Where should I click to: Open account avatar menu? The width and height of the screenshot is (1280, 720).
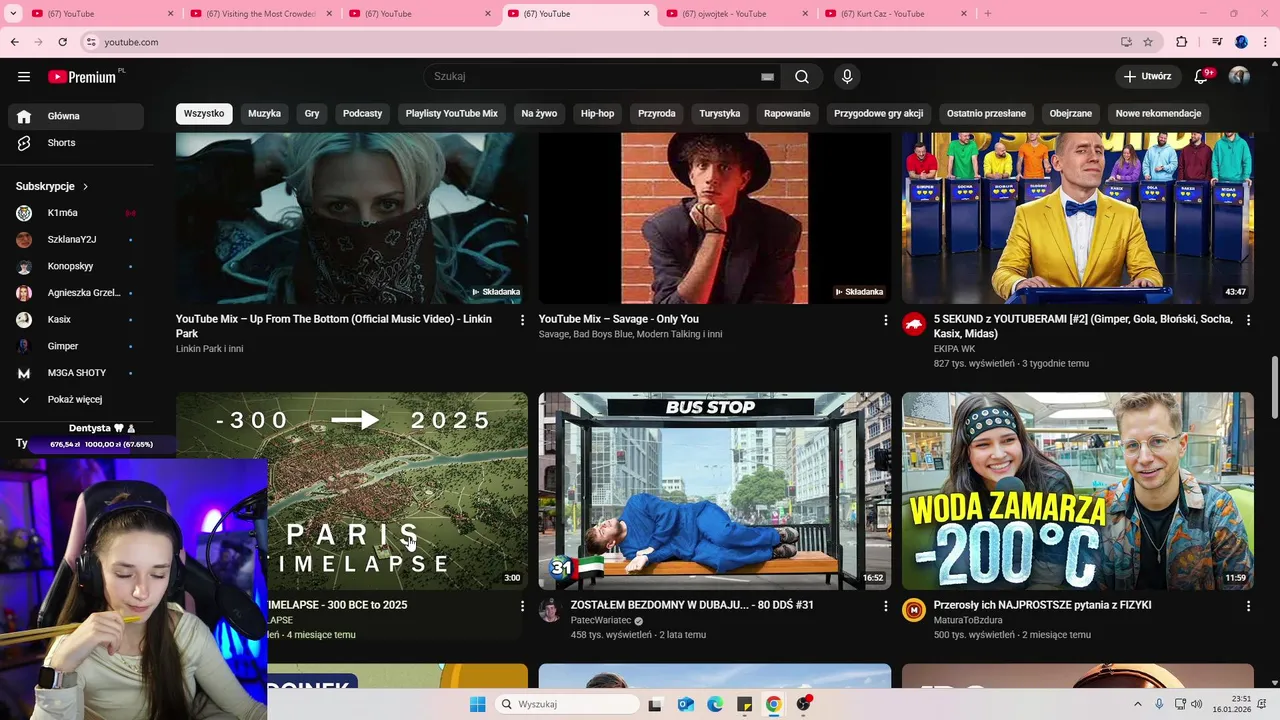1239,77
